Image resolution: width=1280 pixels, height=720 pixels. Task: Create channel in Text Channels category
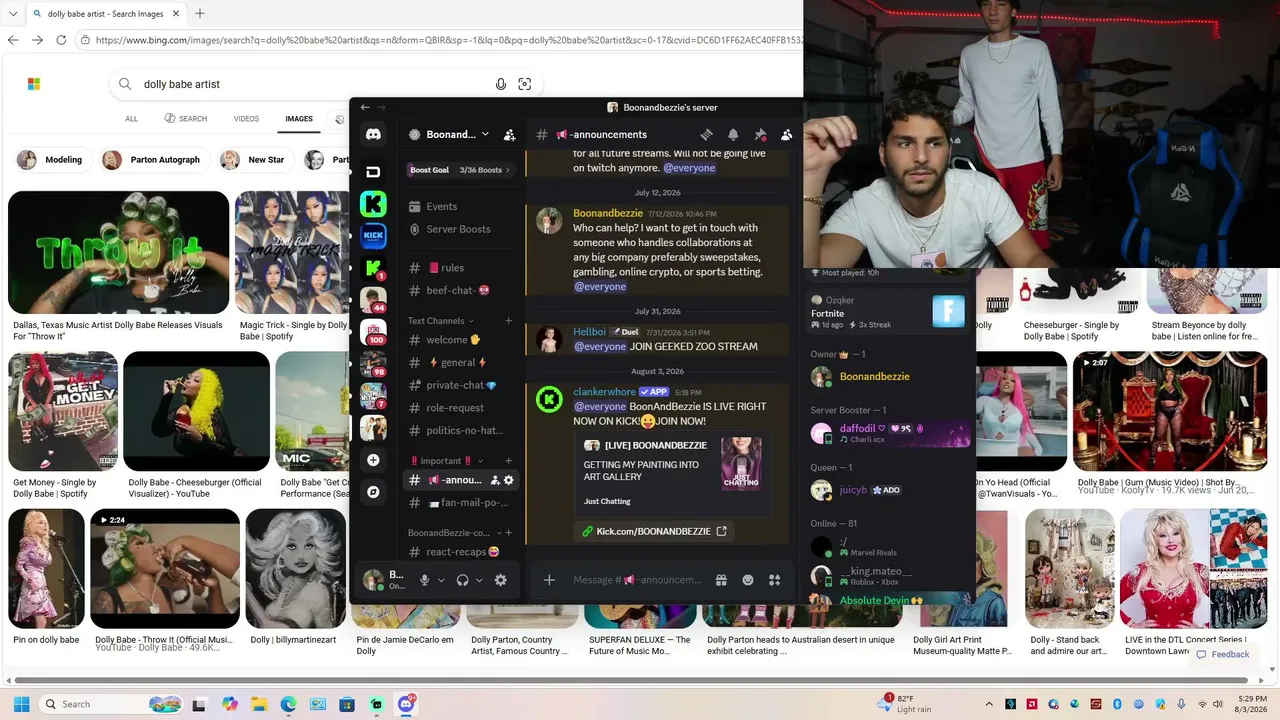509,321
